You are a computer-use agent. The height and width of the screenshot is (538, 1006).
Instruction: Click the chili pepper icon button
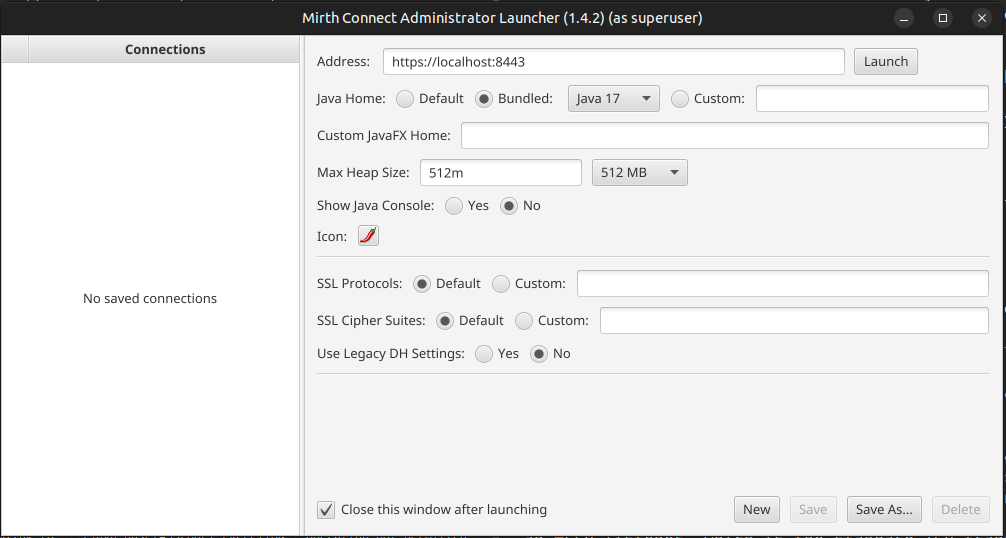[368, 236]
